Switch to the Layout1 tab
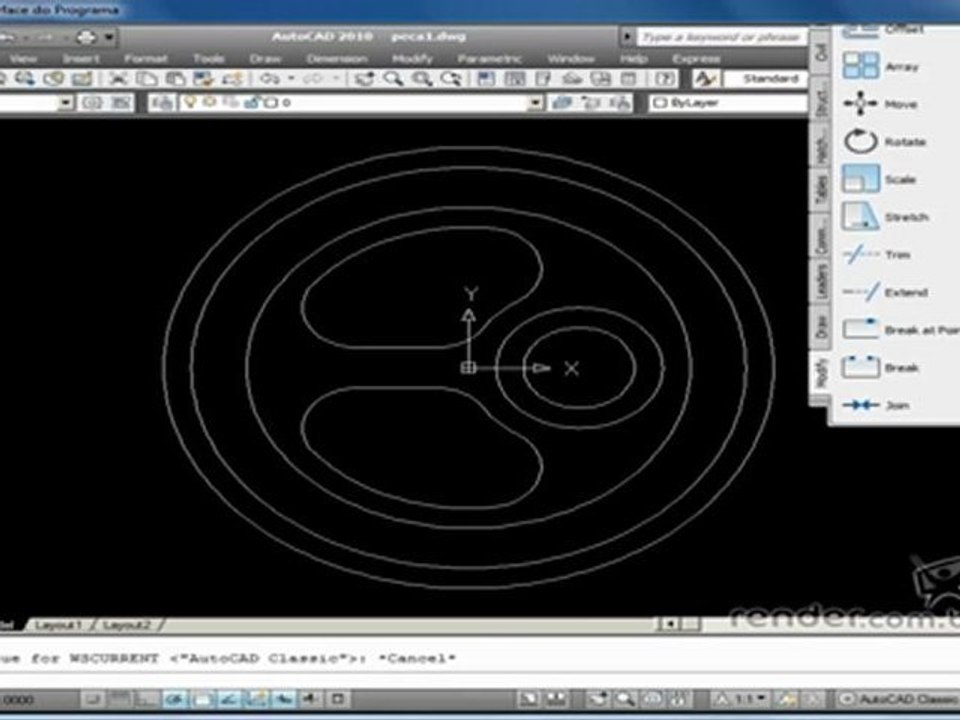The image size is (960, 720). click(x=59, y=625)
